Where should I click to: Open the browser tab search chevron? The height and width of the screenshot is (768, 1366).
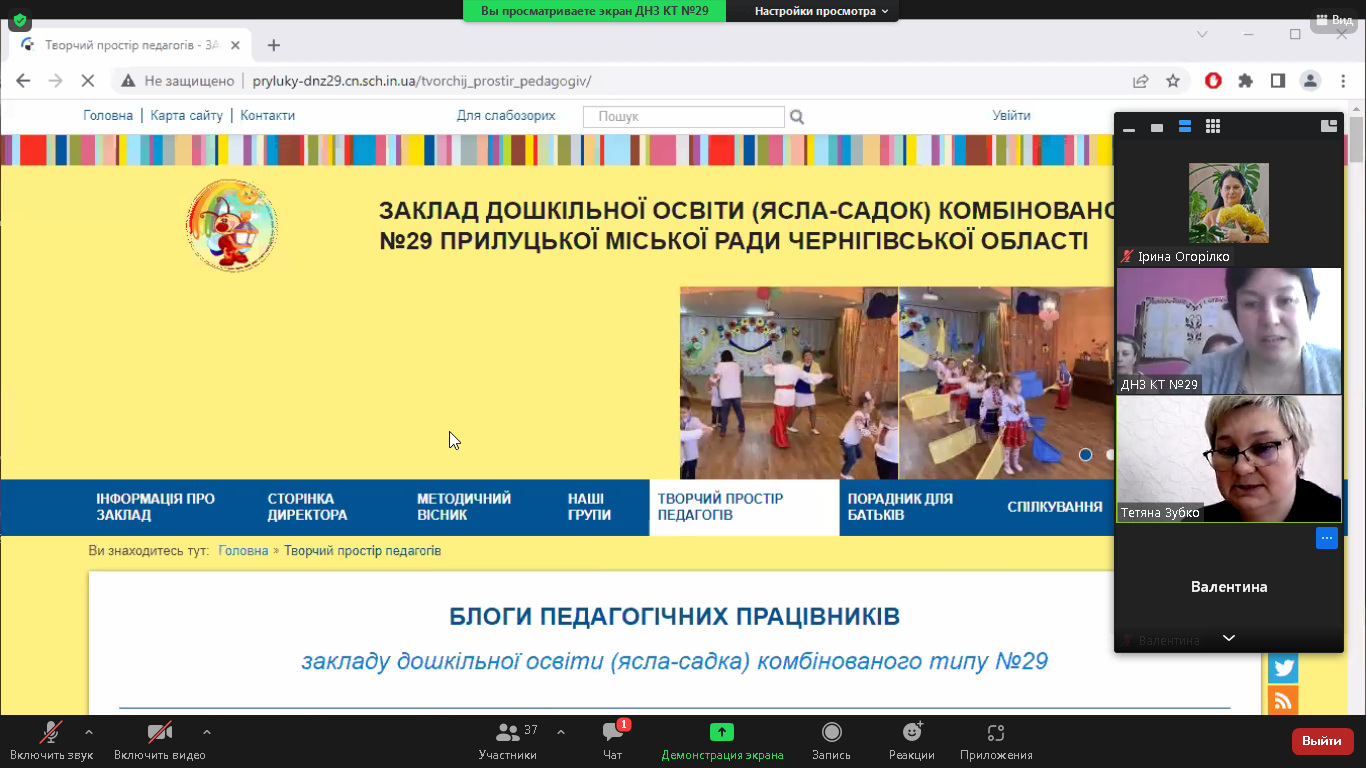(x=1202, y=34)
